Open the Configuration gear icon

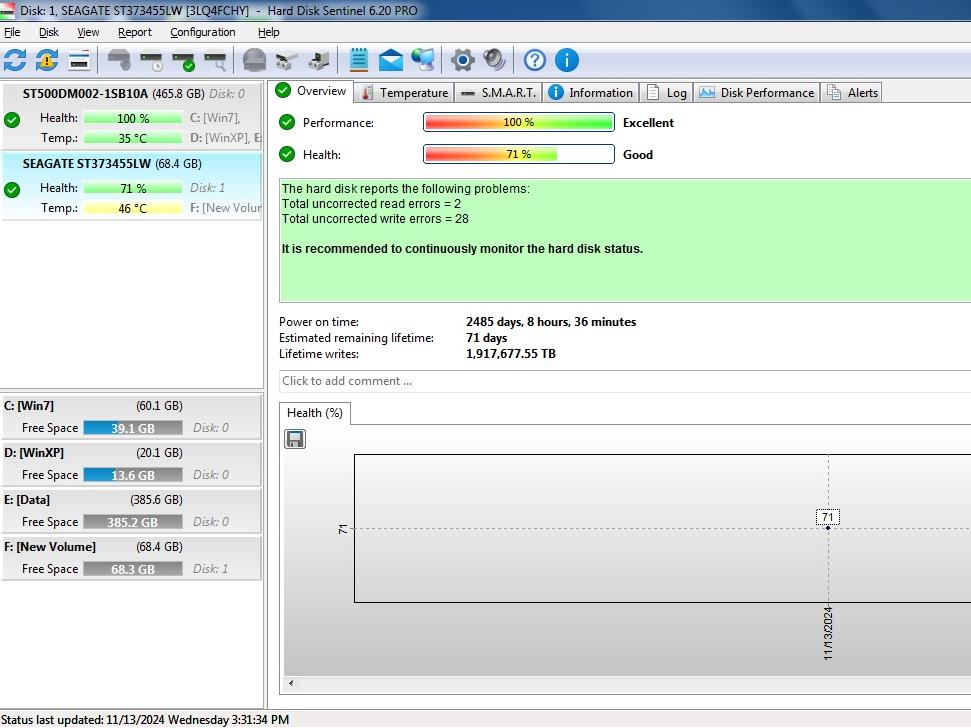tap(462, 60)
